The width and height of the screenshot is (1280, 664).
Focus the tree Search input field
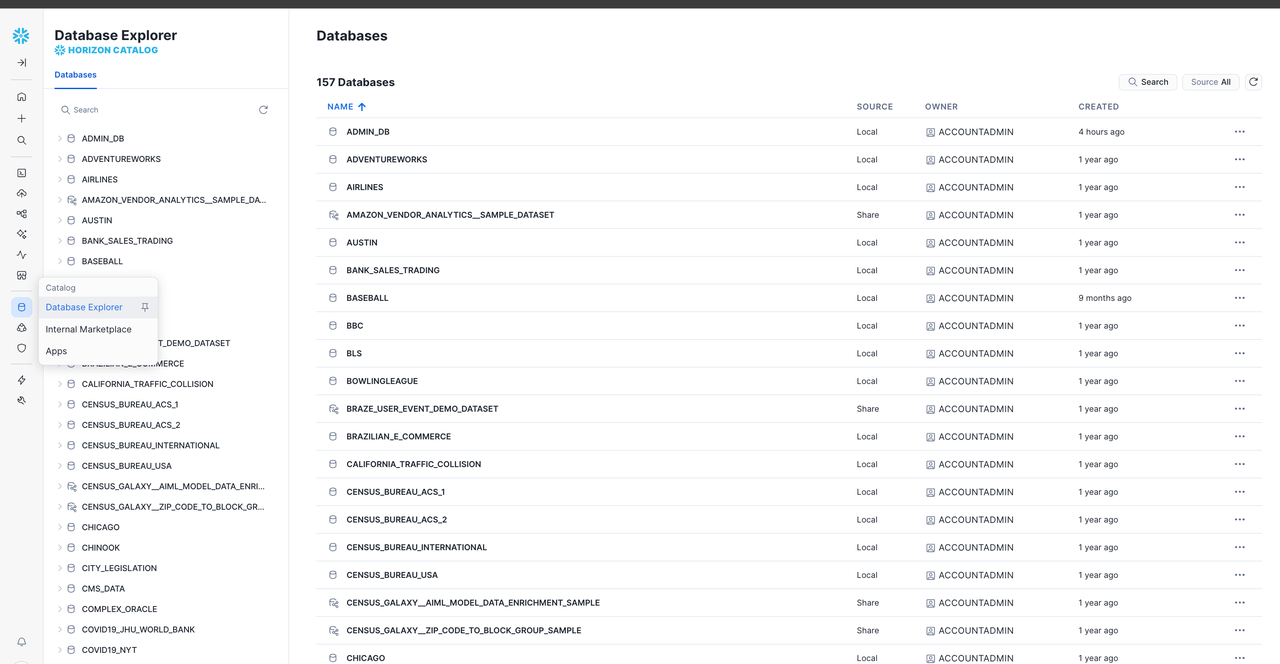155,110
